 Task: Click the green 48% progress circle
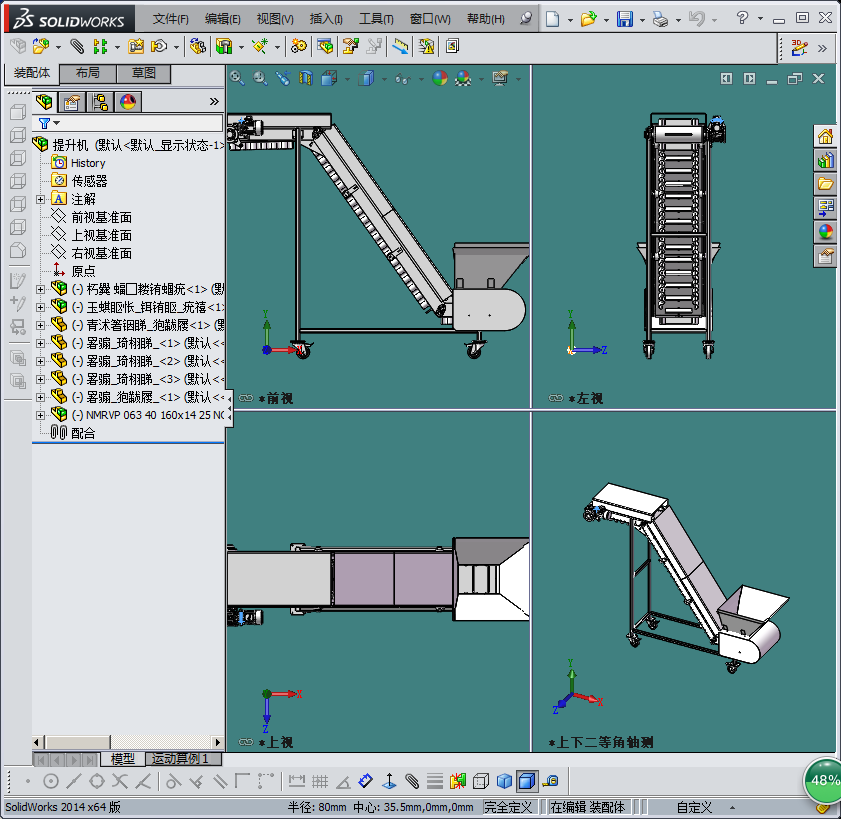click(x=825, y=779)
